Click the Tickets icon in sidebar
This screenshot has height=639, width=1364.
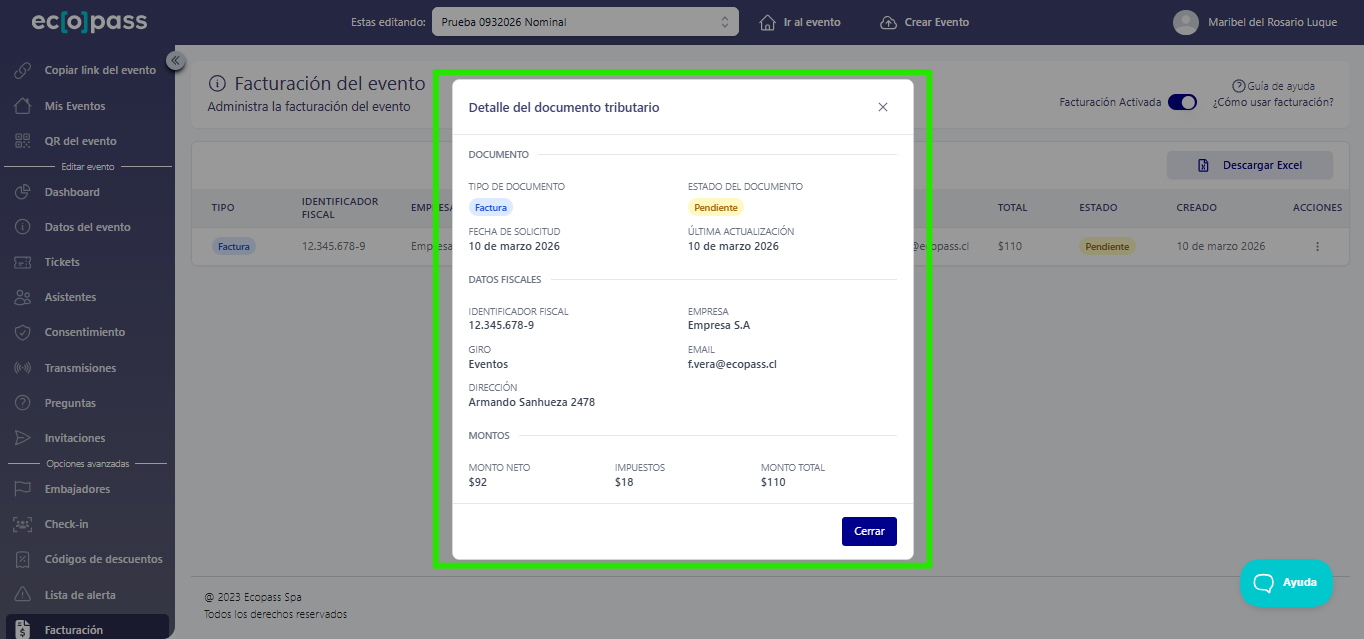[x=23, y=262]
